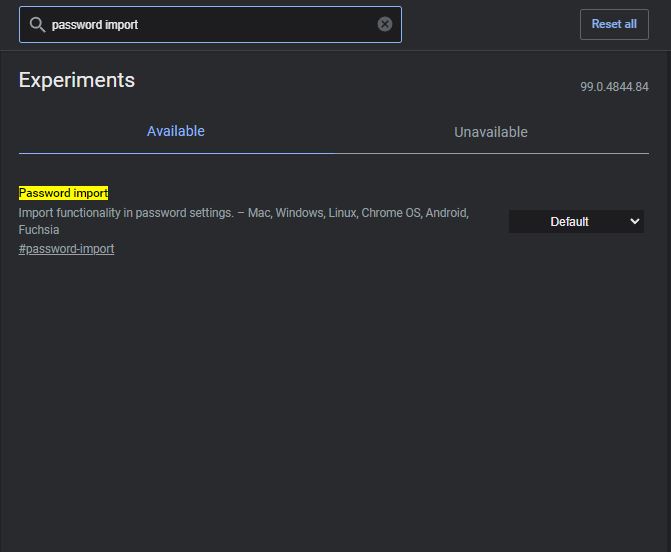The image size is (671, 552).
Task: Click the word Fuchsia in the description
Action: [39, 230]
